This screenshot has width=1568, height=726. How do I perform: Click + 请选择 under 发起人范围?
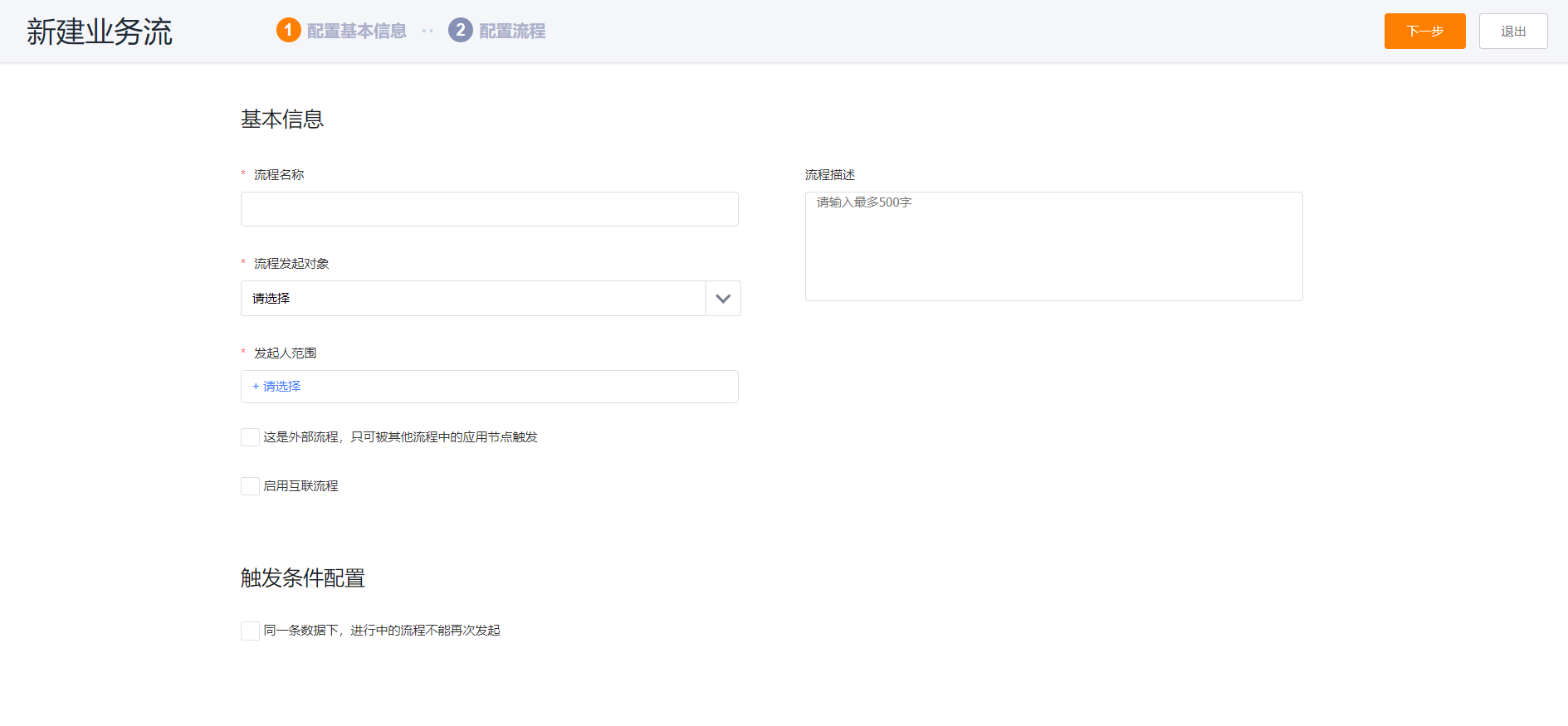(276, 387)
